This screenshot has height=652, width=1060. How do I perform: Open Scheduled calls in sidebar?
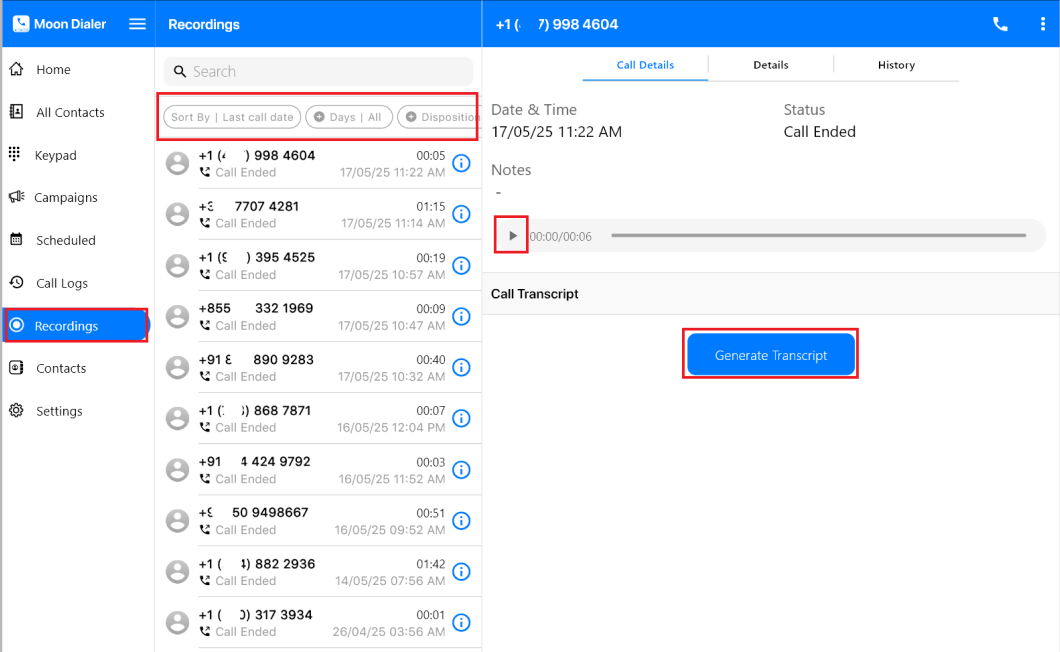point(65,240)
